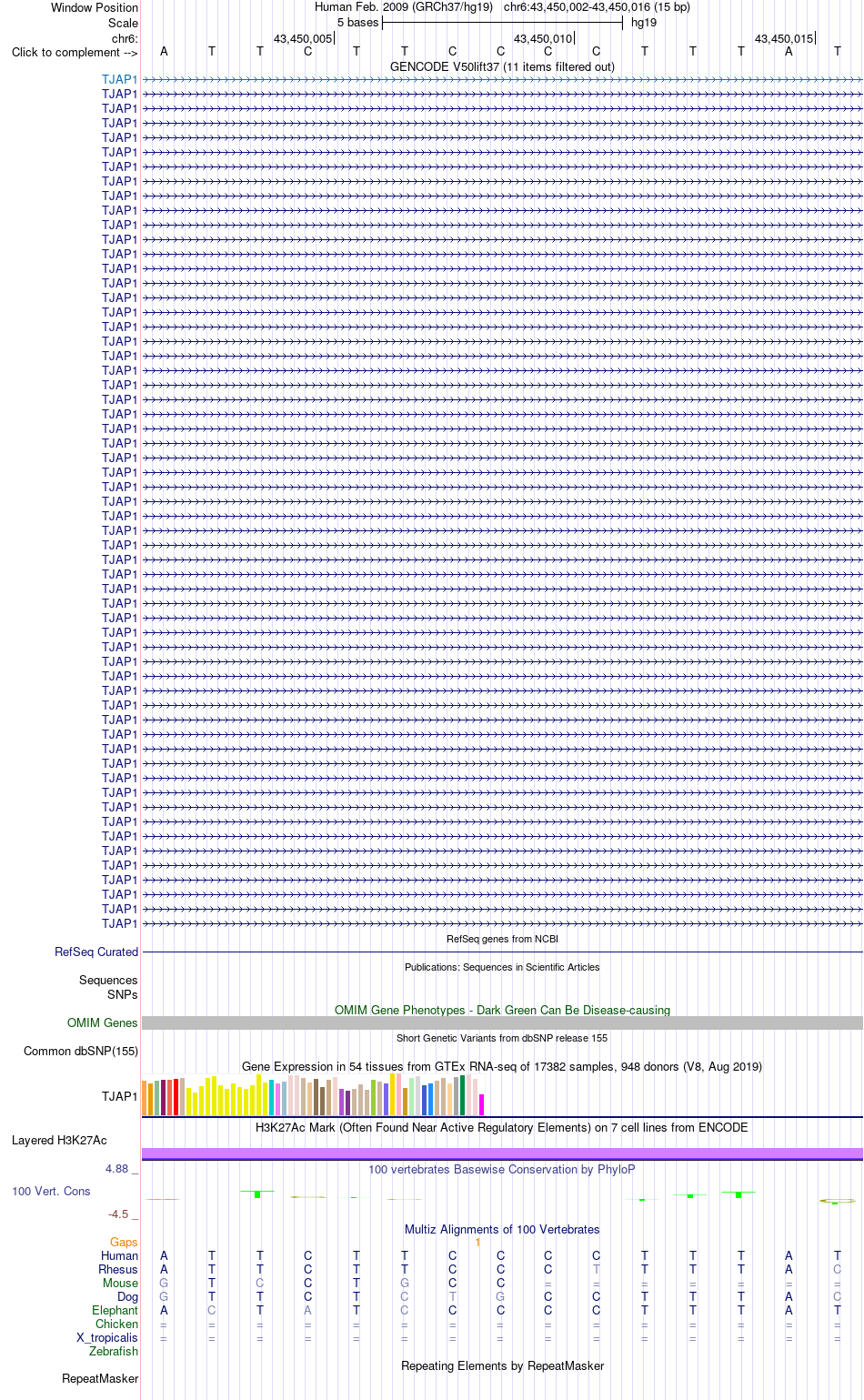Click the TJAP1 label beside the GTEx bar chart

120,1096
